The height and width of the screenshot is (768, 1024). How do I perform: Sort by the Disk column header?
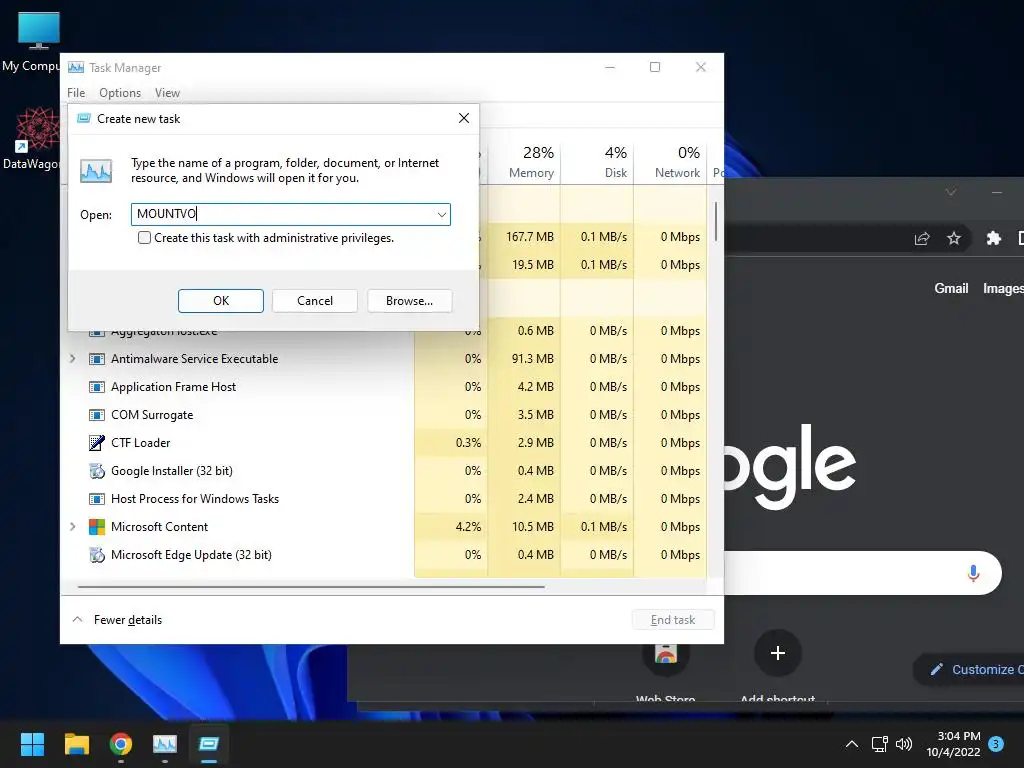pyautogui.click(x=597, y=162)
